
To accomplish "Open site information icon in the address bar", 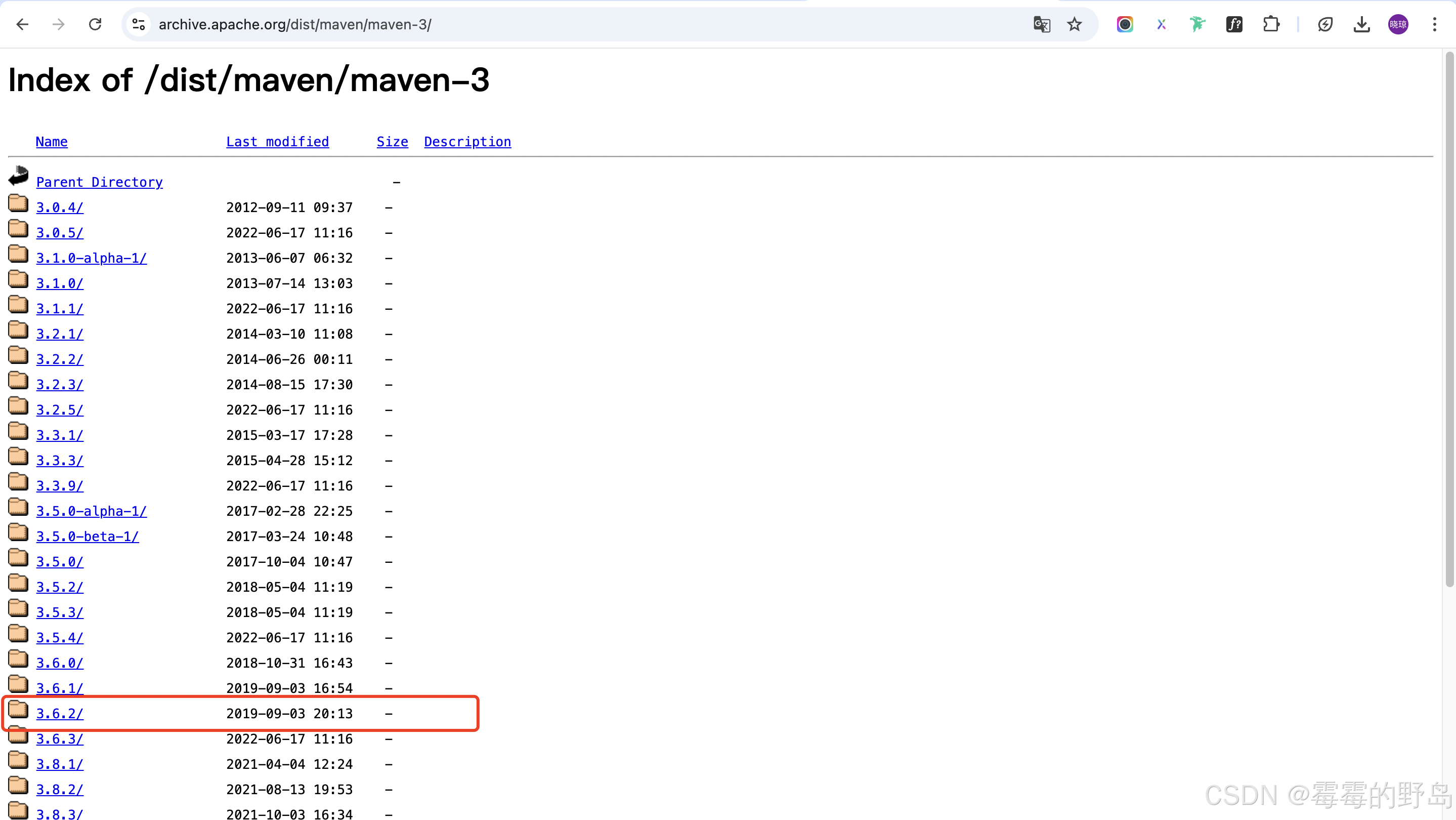I will [138, 24].
